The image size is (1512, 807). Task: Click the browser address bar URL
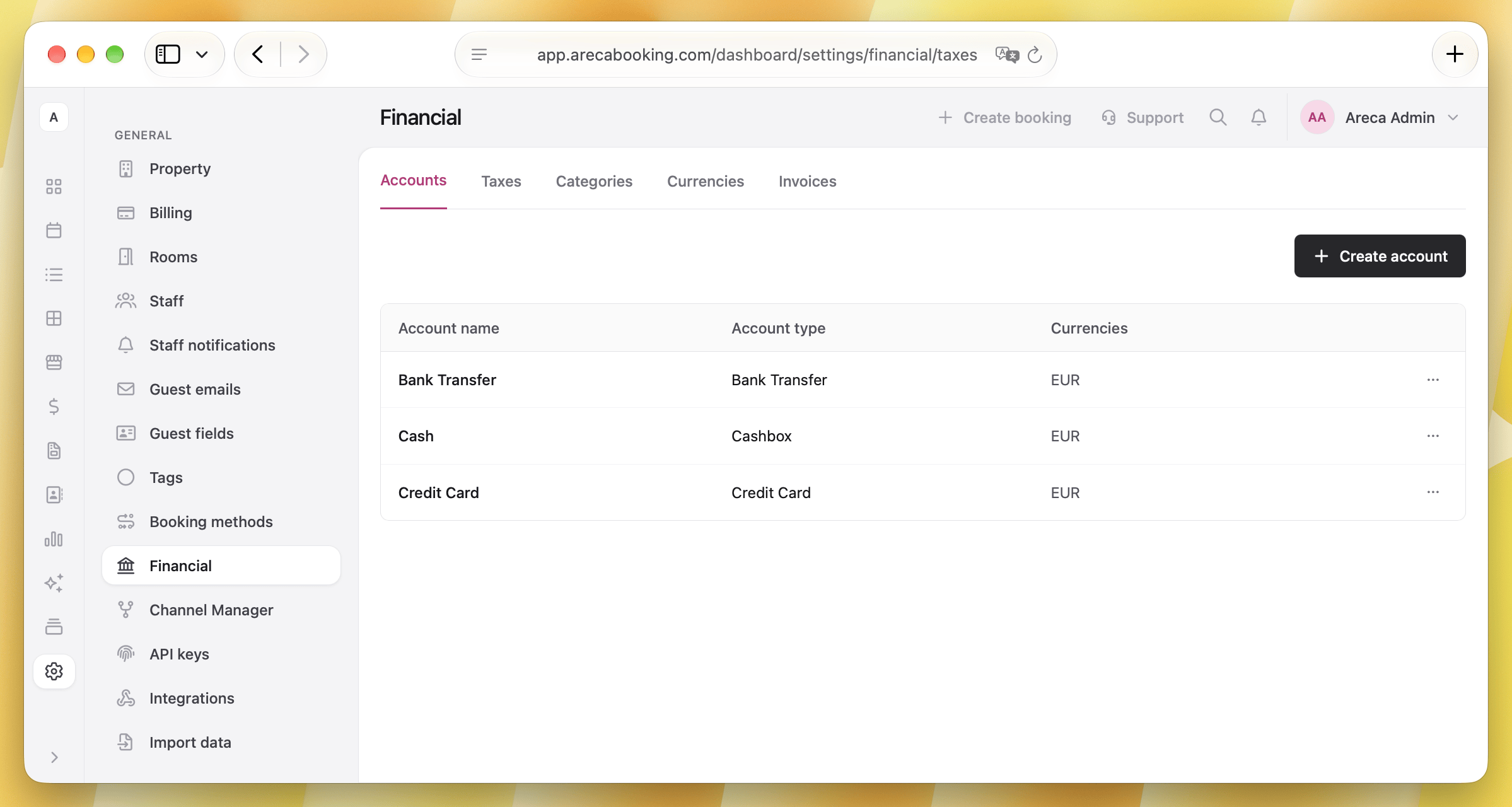pyautogui.click(x=757, y=55)
